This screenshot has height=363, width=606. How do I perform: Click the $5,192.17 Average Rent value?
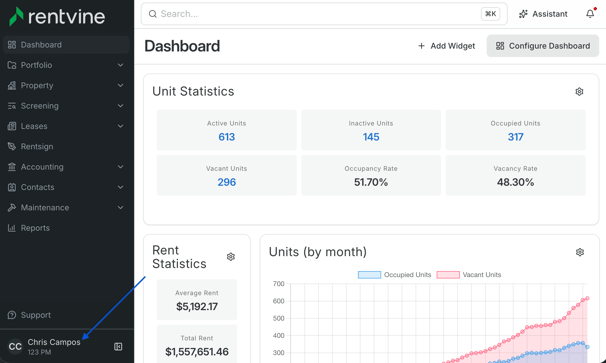pyautogui.click(x=197, y=307)
